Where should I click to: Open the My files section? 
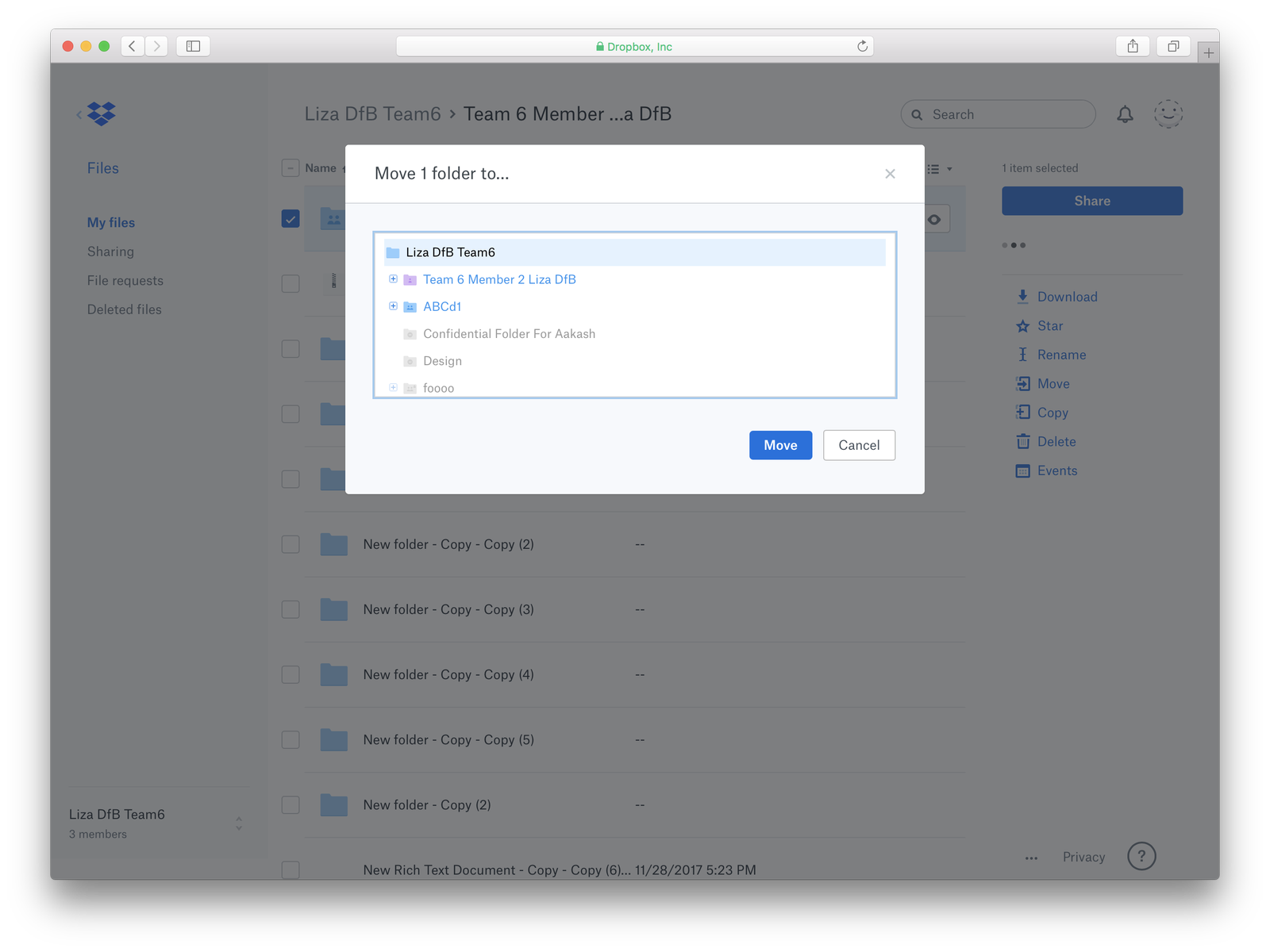pyautogui.click(x=110, y=222)
